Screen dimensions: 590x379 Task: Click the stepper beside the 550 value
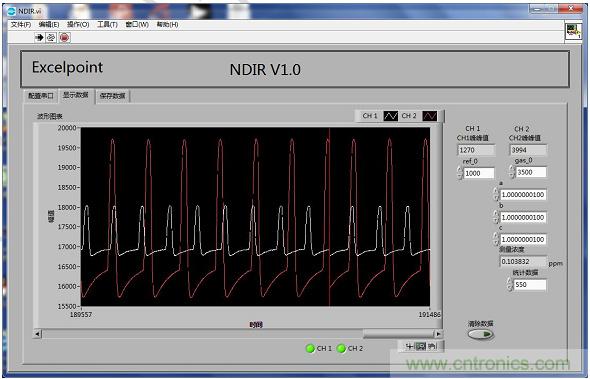(509, 284)
